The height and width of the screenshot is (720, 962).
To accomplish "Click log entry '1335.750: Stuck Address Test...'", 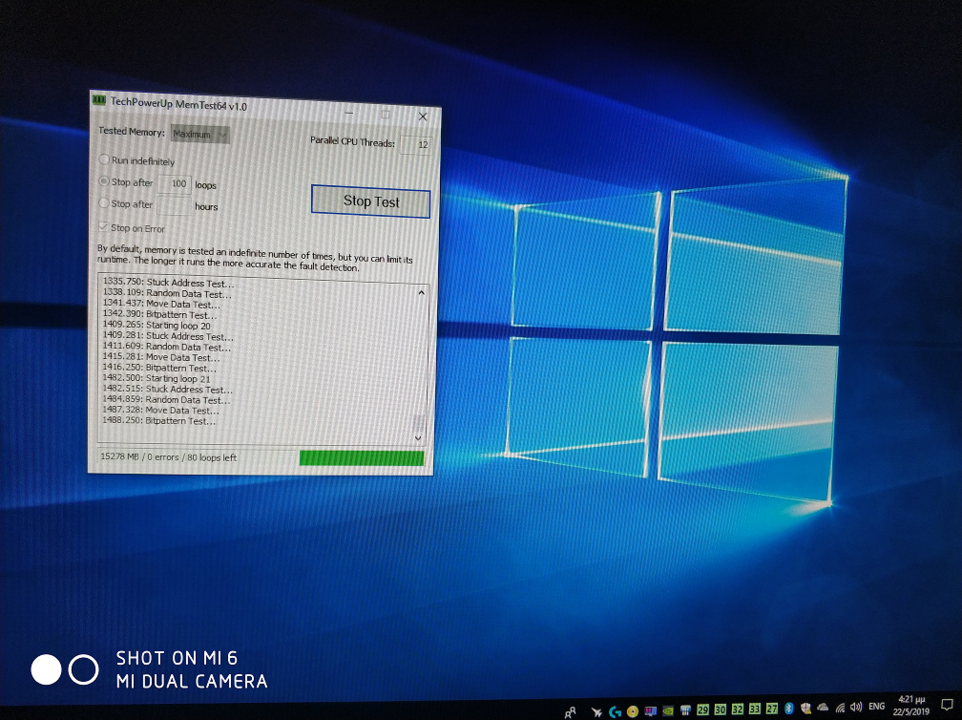I will [x=168, y=283].
